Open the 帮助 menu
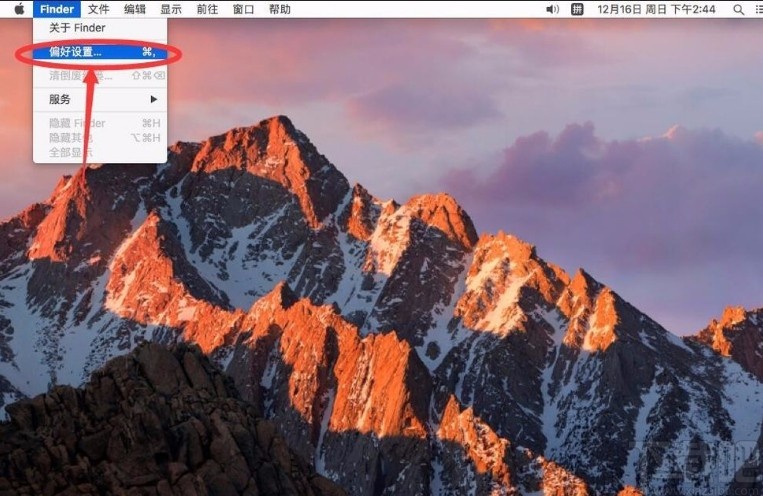 point(279,9)
